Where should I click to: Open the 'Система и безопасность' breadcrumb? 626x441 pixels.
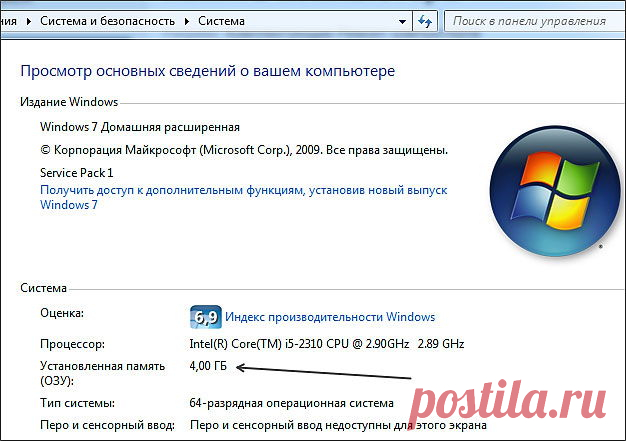coord(107,21)
